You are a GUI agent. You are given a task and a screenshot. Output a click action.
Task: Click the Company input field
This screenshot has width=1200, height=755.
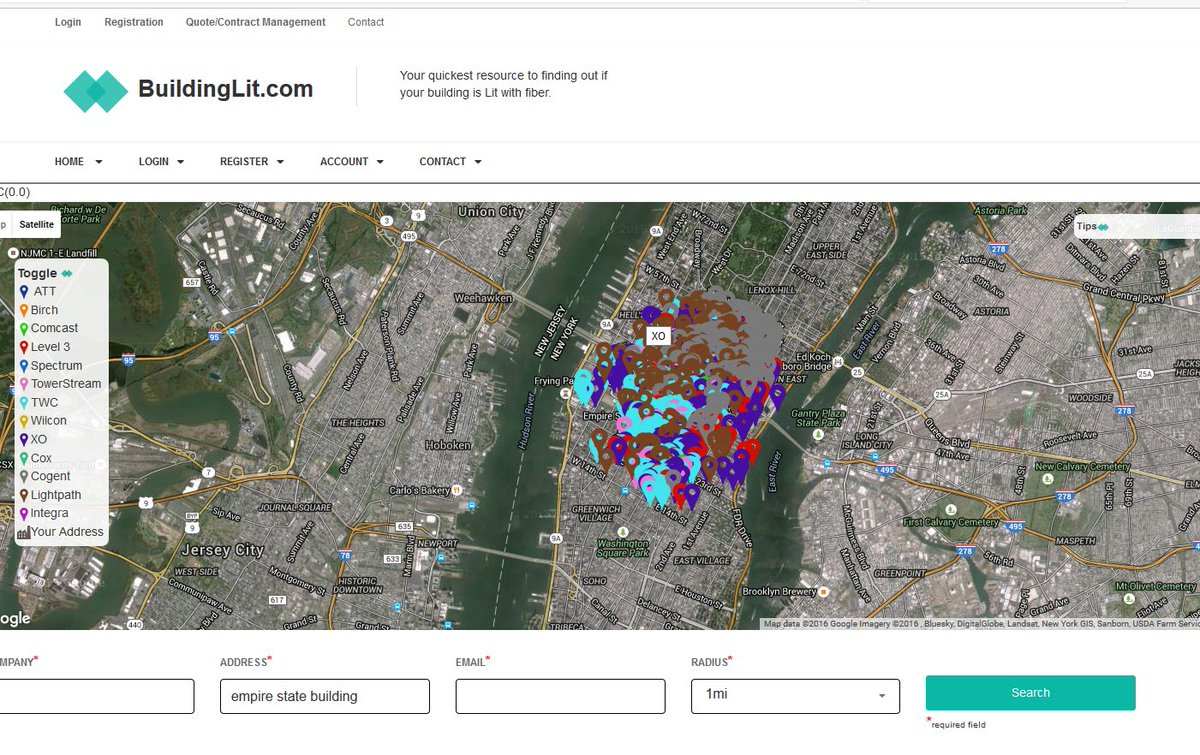point(96,696)
